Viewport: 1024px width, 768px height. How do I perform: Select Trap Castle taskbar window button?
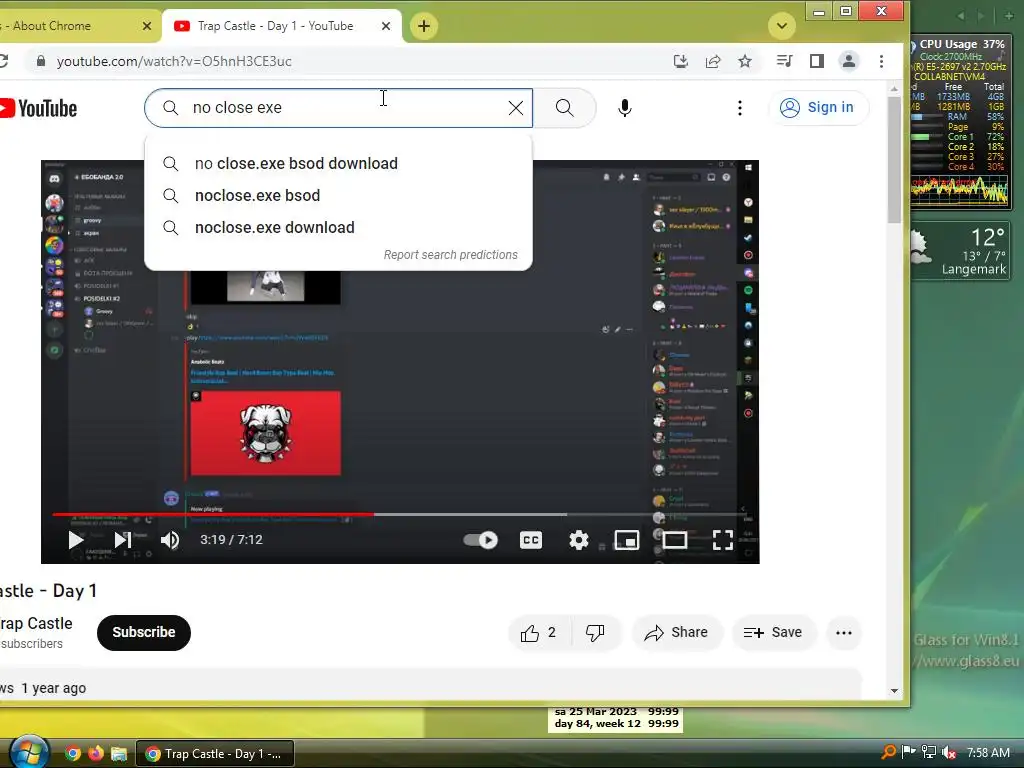214,754
